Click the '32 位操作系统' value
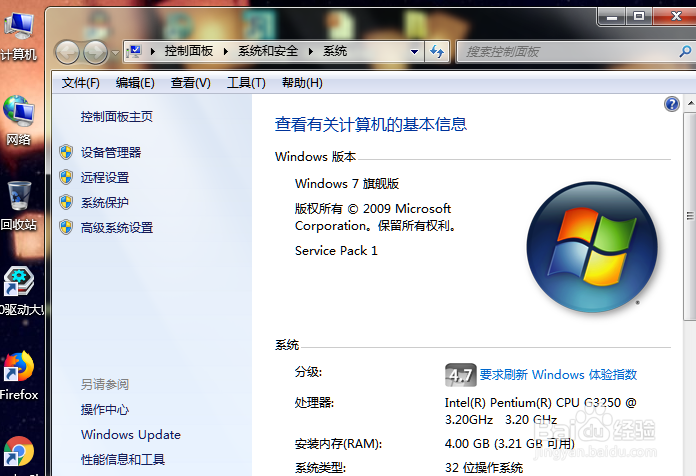 (x=484, y=468)
